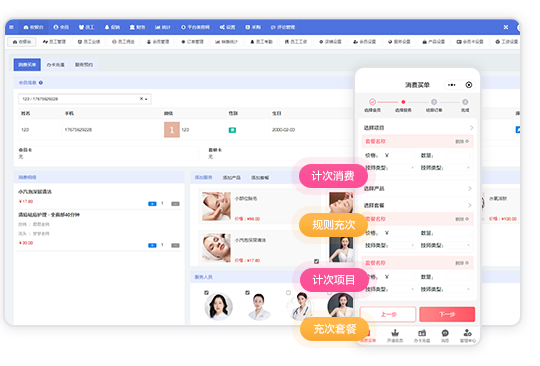540x366 pixels.
Task: Open 财务 in the top blue navigation
Action: tap(137, 27)
